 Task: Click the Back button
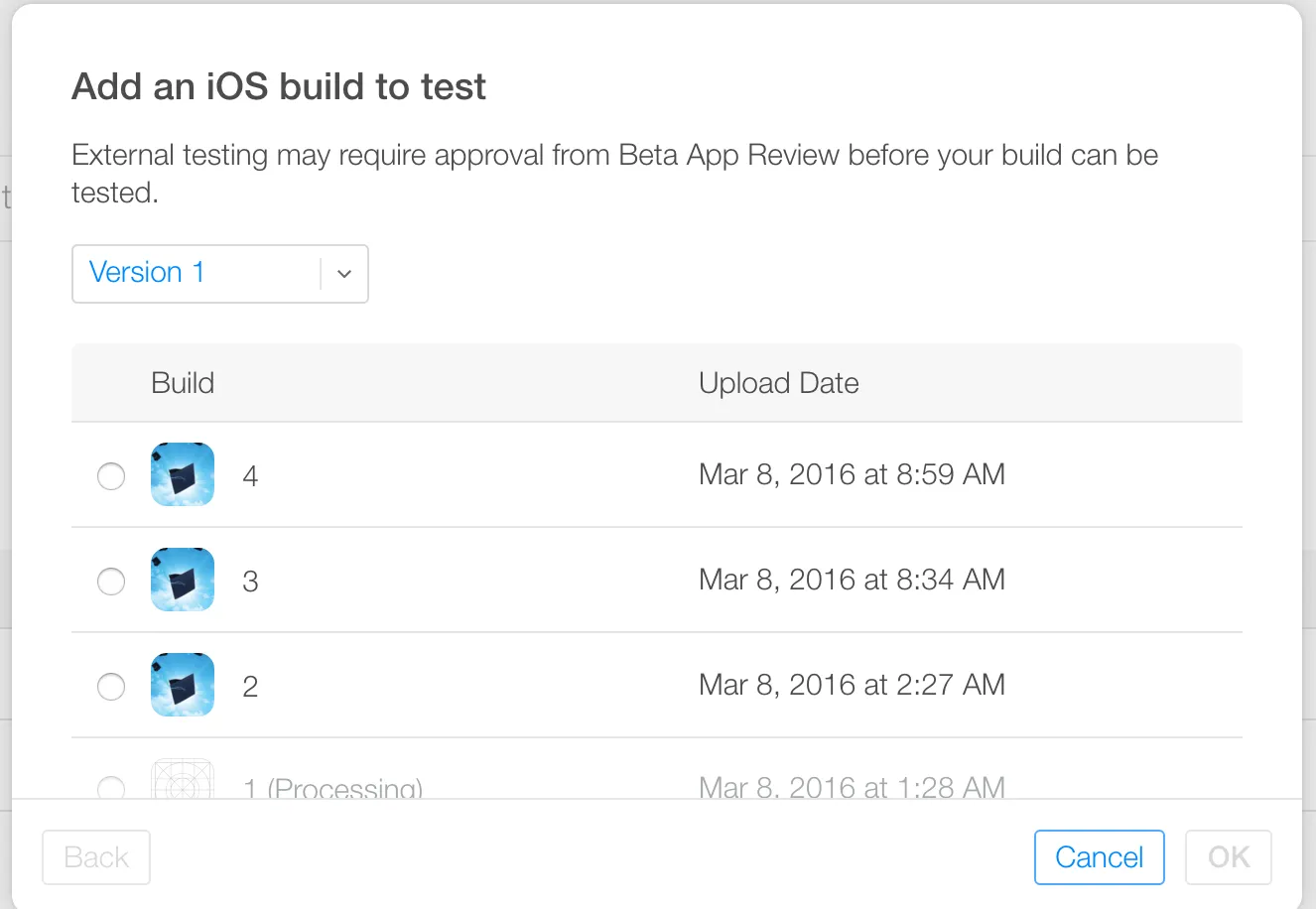(96, 856)
